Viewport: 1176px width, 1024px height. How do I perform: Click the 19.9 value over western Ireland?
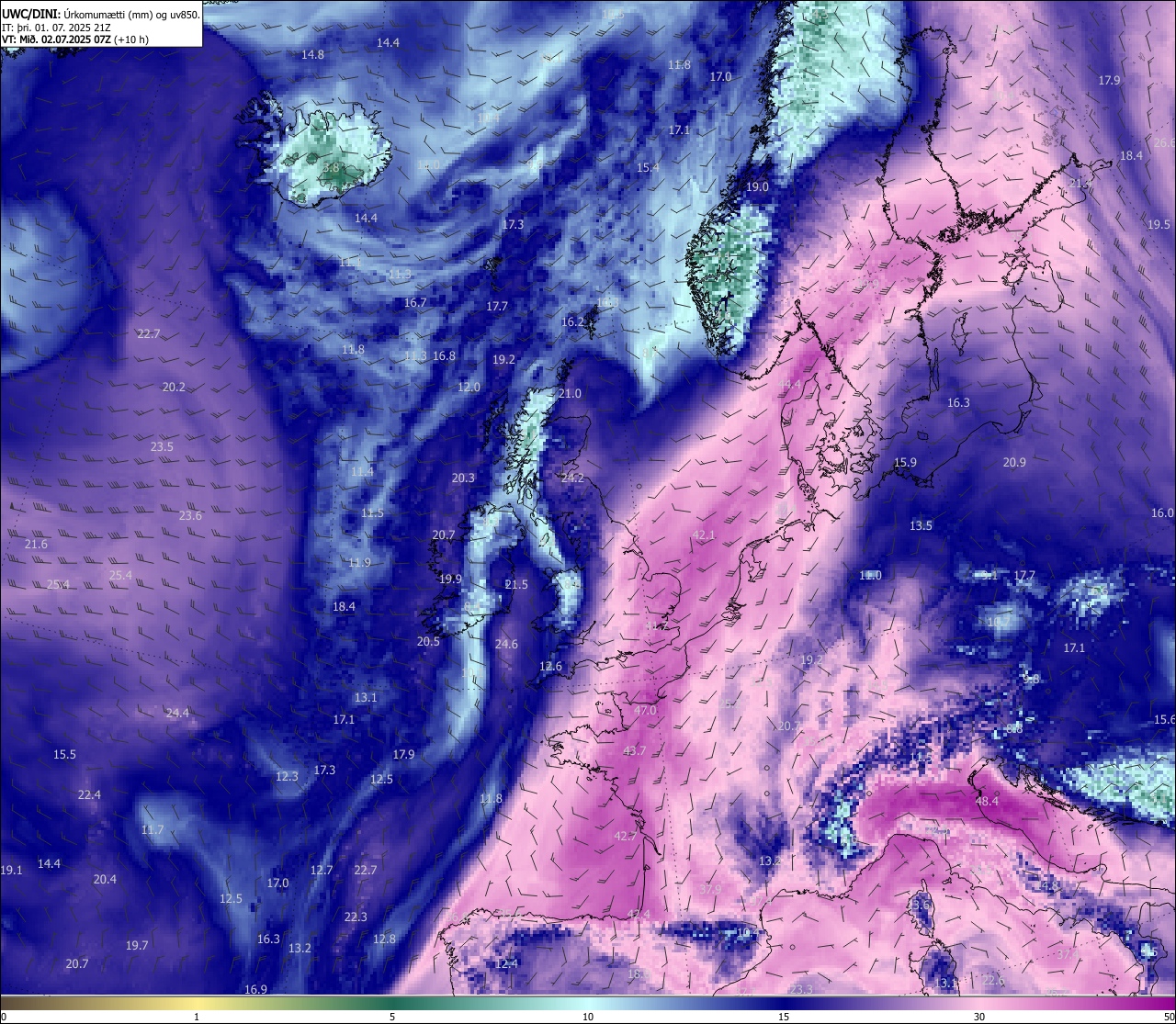click(x=450, y=580)
